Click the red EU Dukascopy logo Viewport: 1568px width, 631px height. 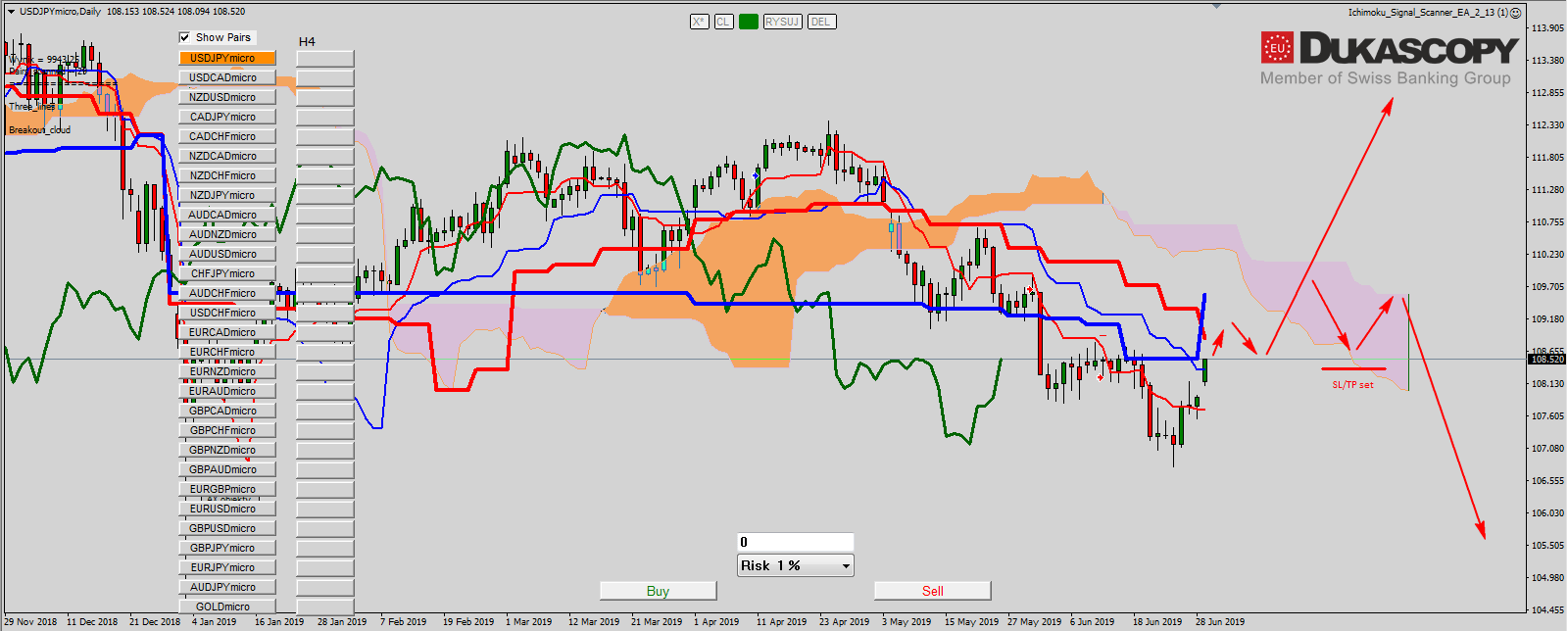pyautogui.click(x=1277, y=47)
